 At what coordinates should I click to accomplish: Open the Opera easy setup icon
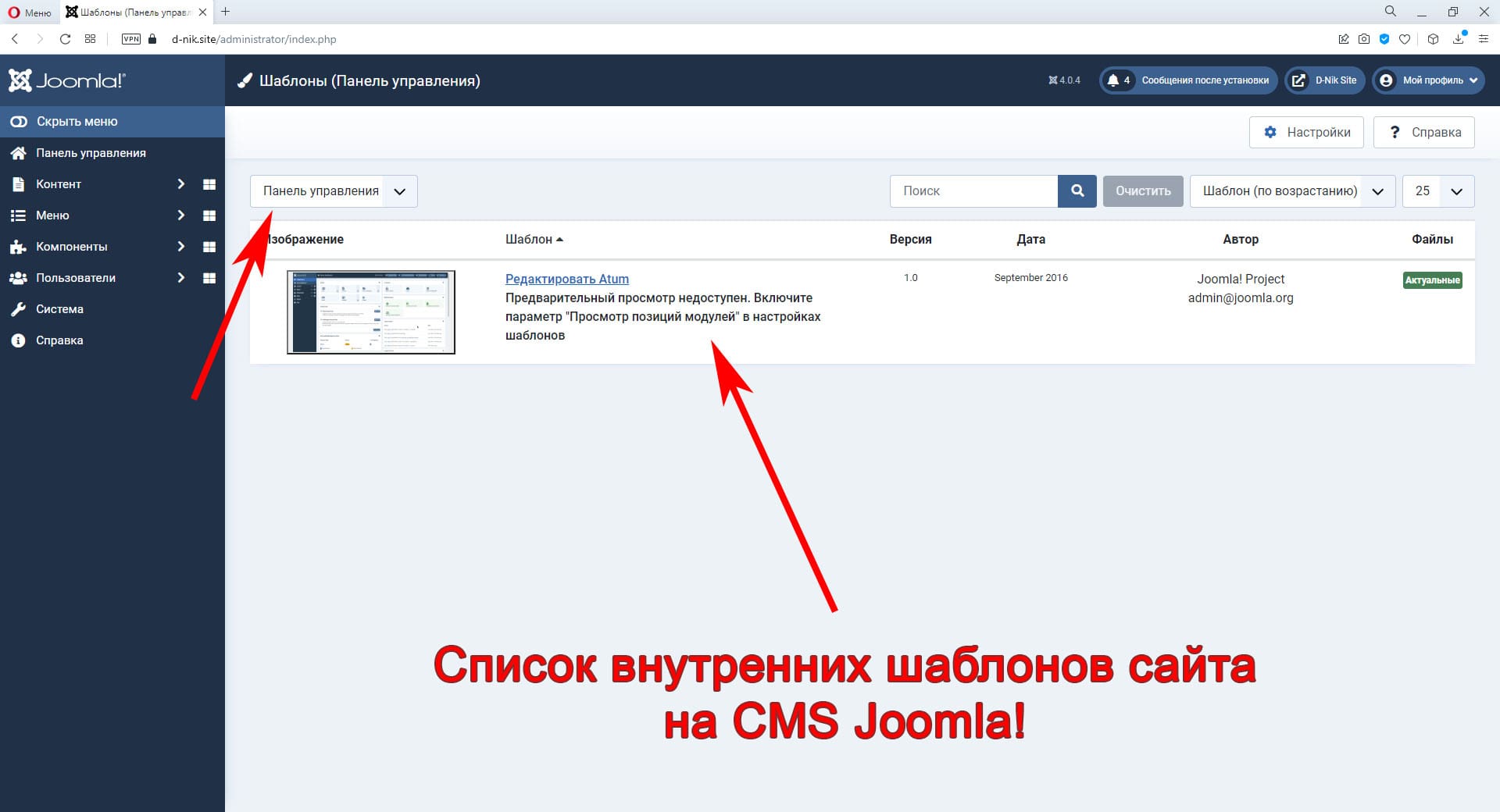click(x=1484, y=39)
